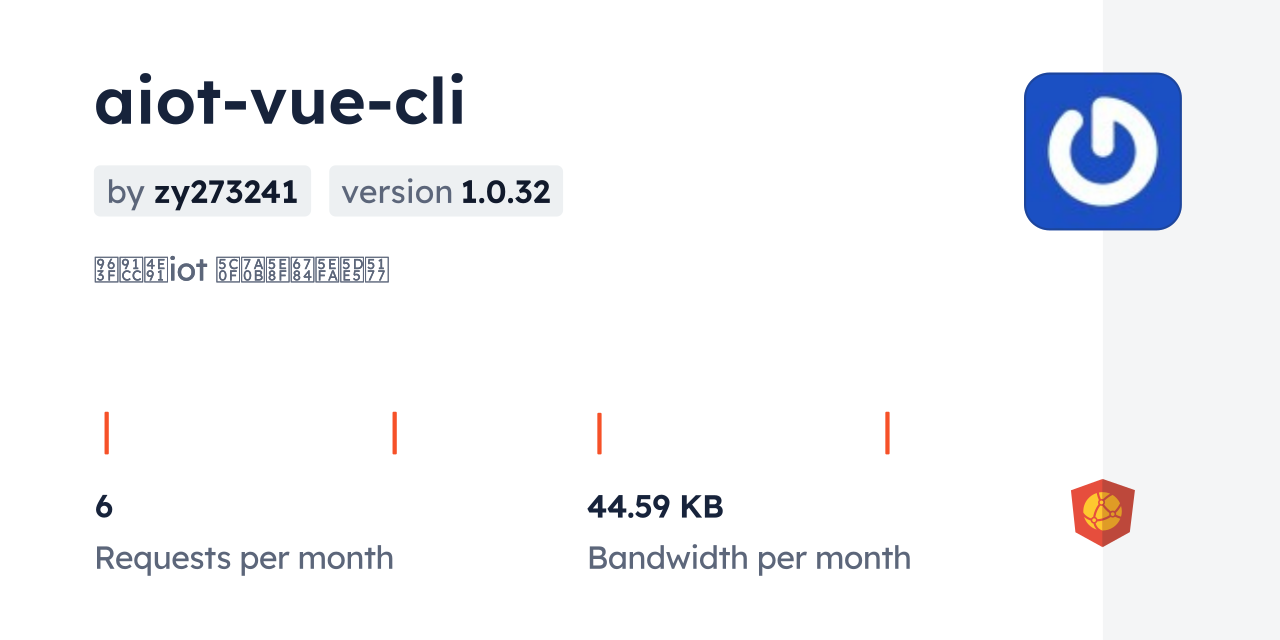
Task: Select the version number 1.0.32
Action: [505, 192]
